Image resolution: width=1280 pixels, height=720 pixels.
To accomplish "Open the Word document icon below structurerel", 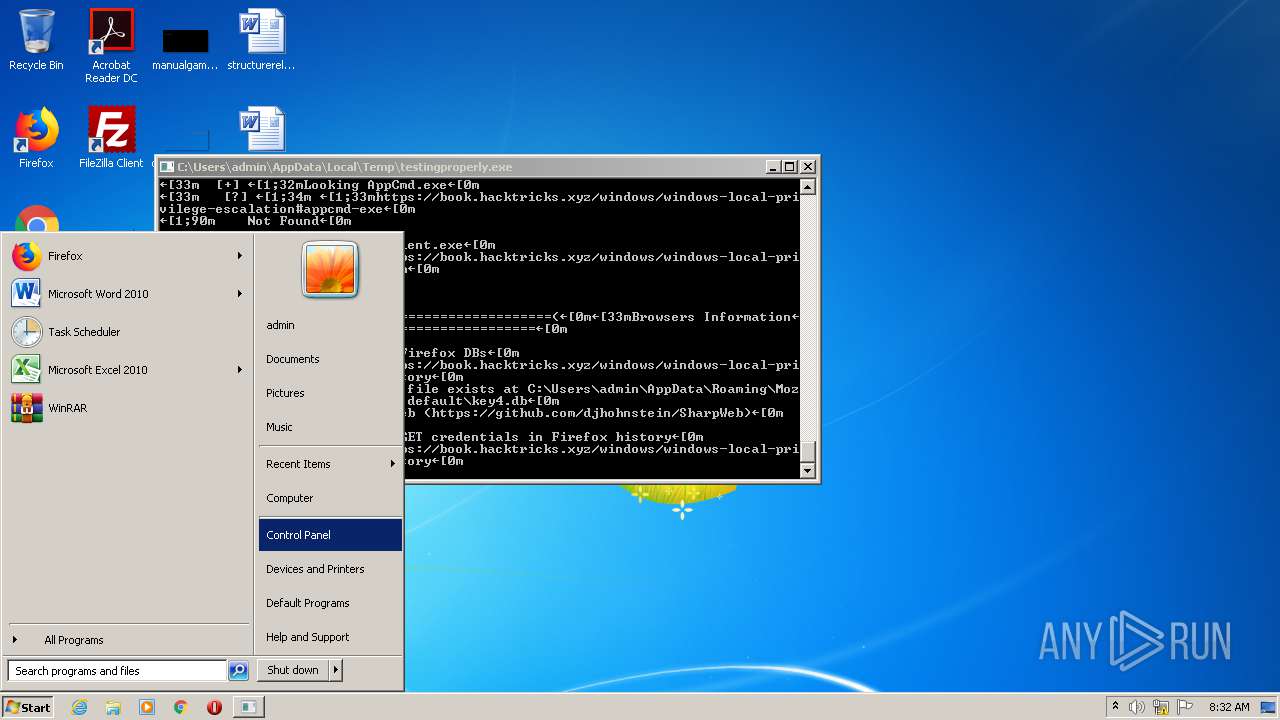I will pos(261,130).
